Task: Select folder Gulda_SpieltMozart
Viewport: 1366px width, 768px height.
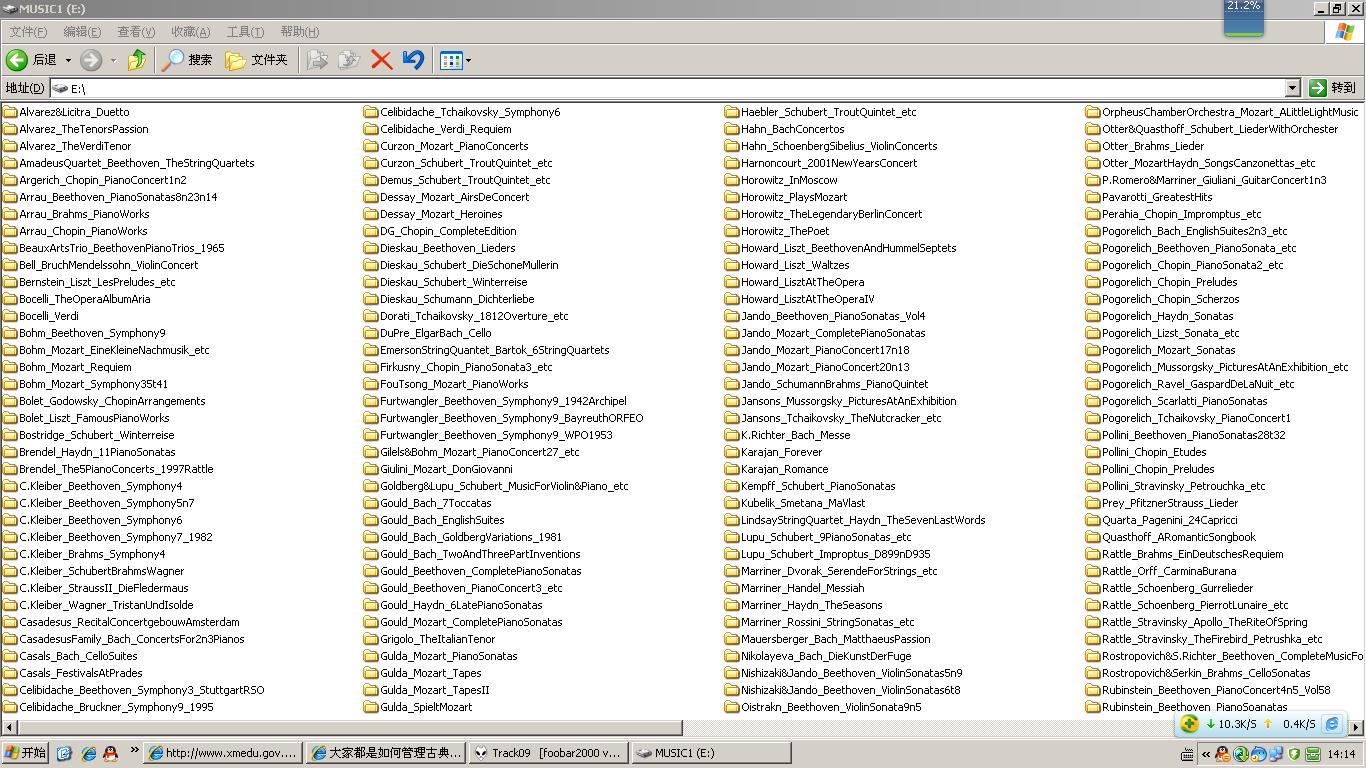Action: [x=425, y=707]
